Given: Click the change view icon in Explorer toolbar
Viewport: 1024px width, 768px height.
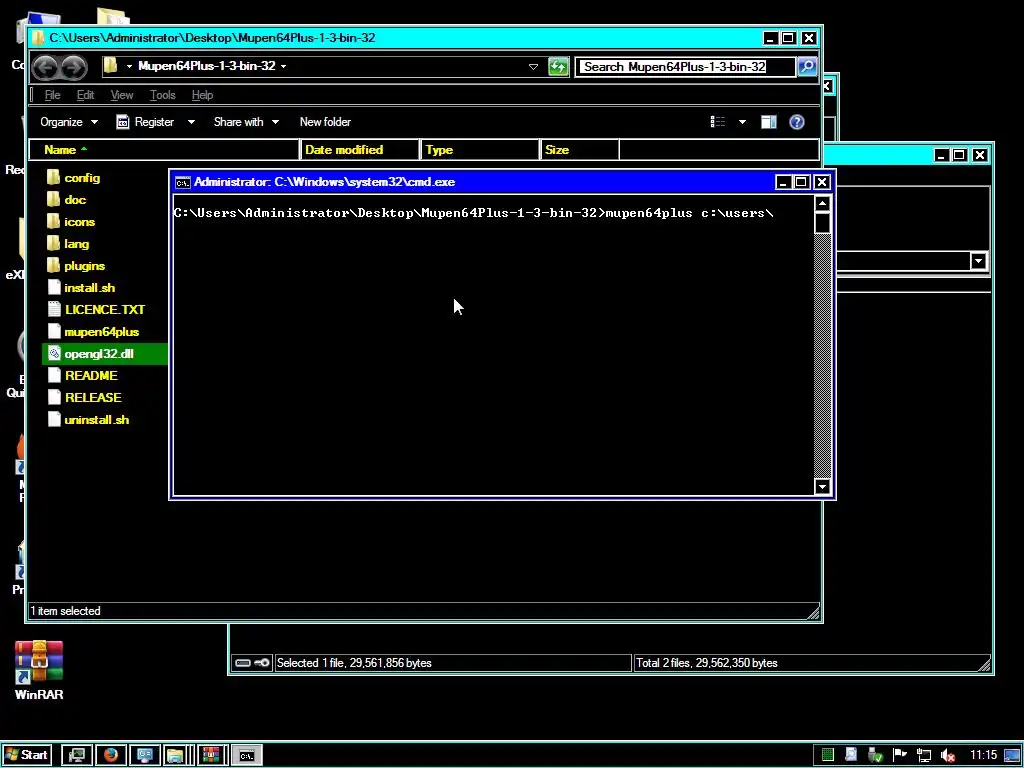Looking at the screenshot, I should point(718,122).
